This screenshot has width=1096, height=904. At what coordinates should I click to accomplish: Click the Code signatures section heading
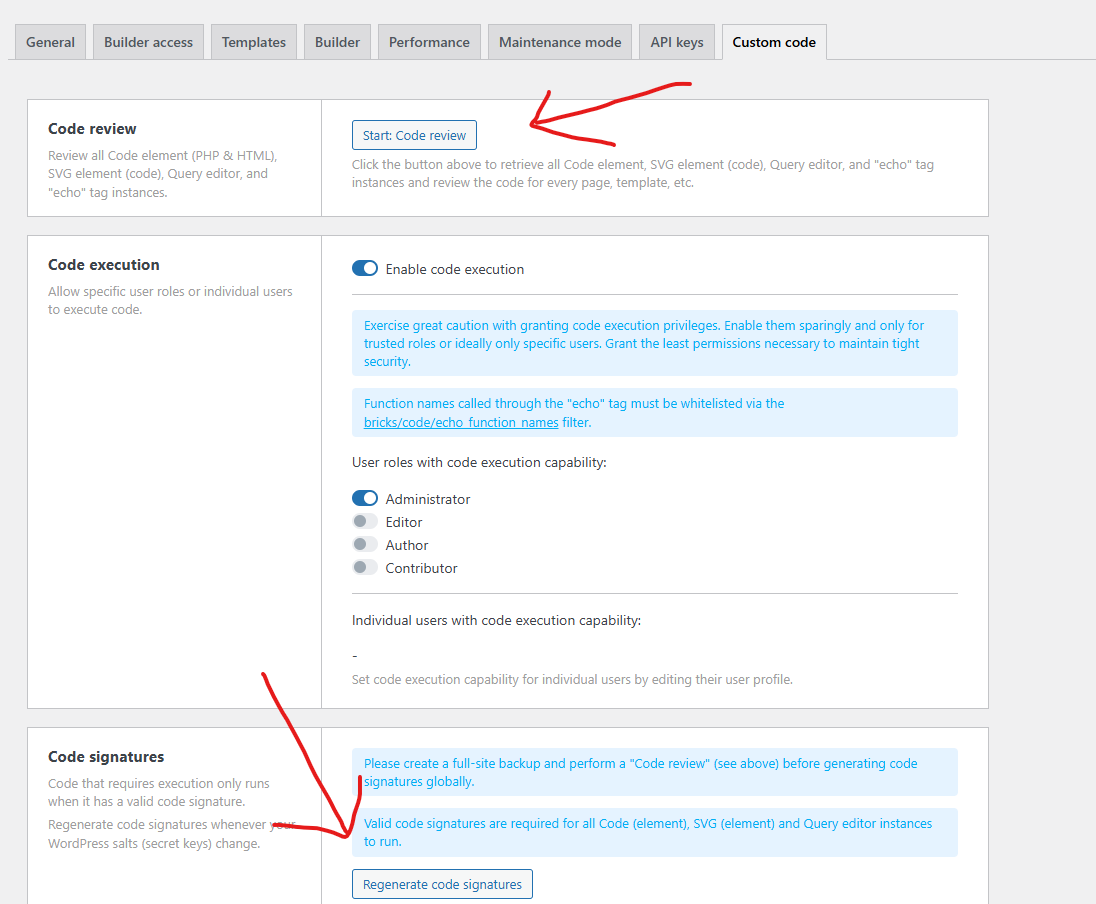(106, 756)
